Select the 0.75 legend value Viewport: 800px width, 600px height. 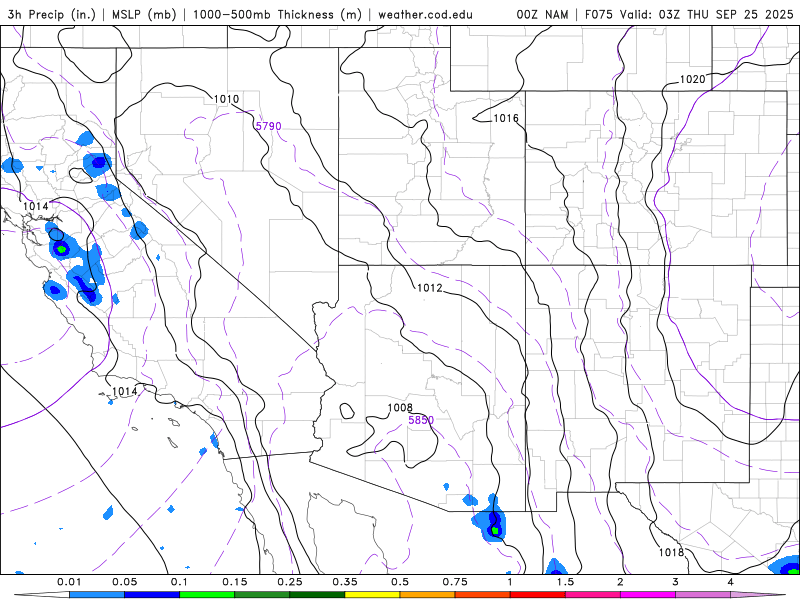click(455, 582)
